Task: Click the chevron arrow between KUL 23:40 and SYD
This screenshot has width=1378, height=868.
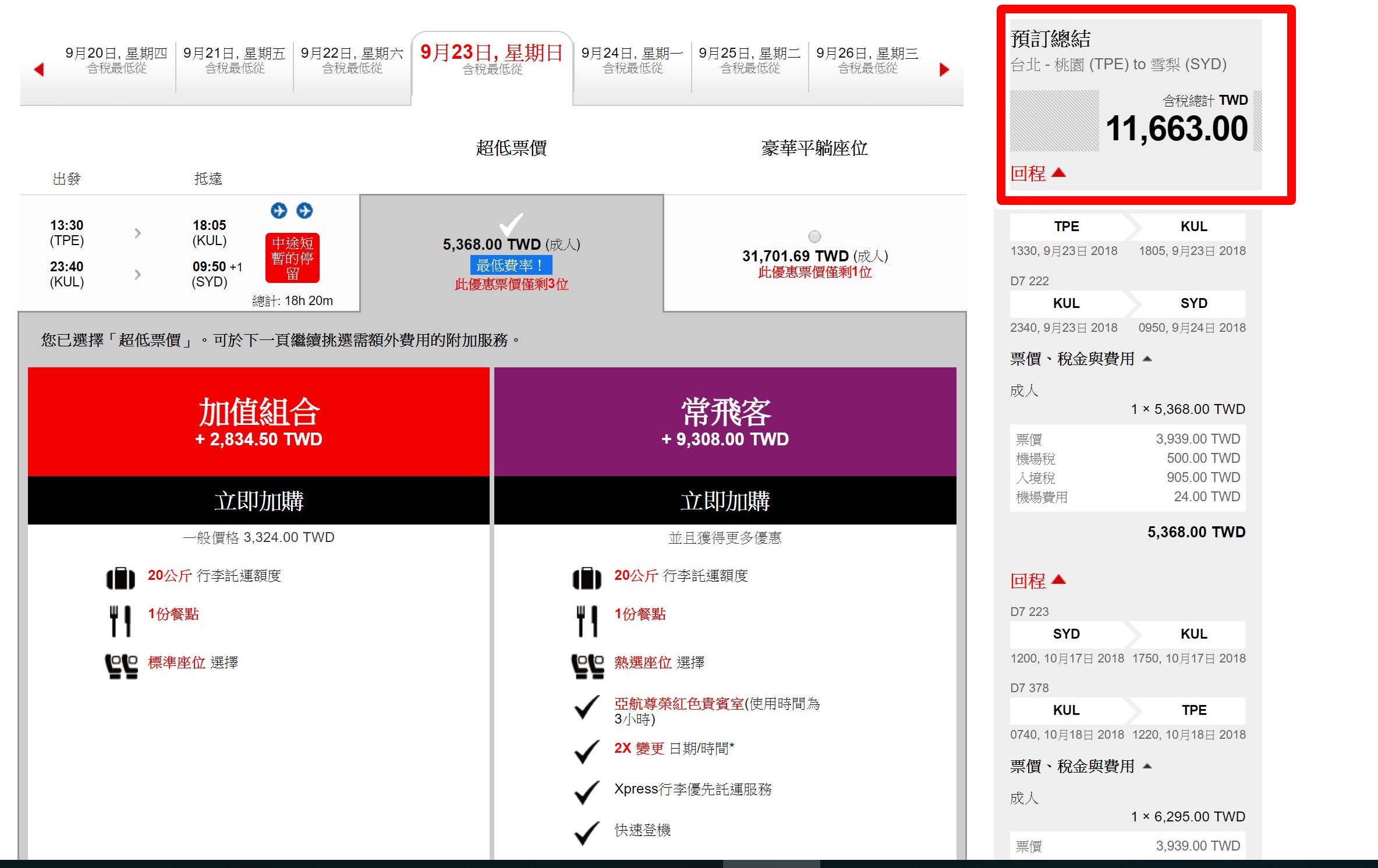Action: point(137,274)
